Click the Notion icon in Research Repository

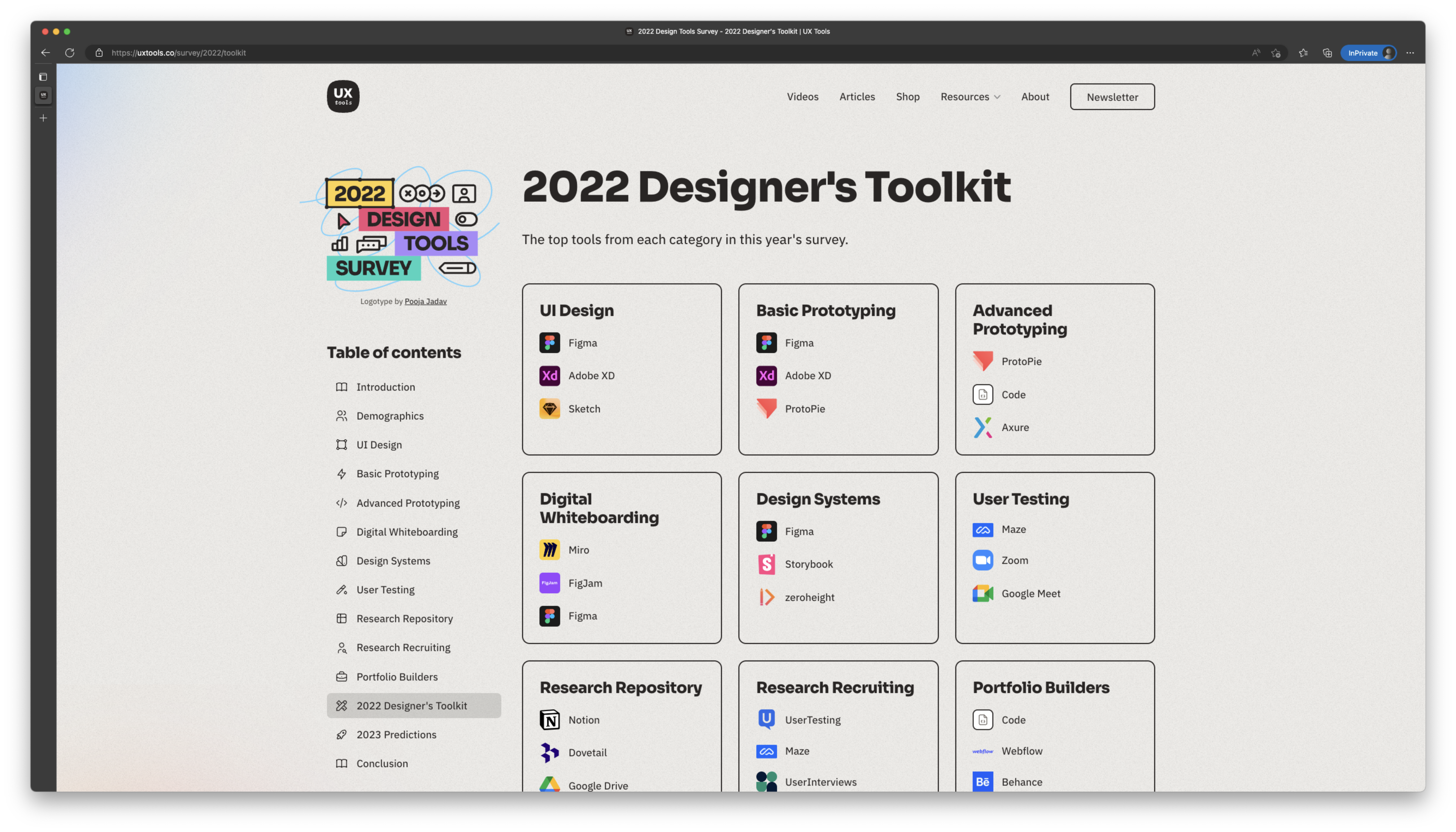click(x=549, y=719)
